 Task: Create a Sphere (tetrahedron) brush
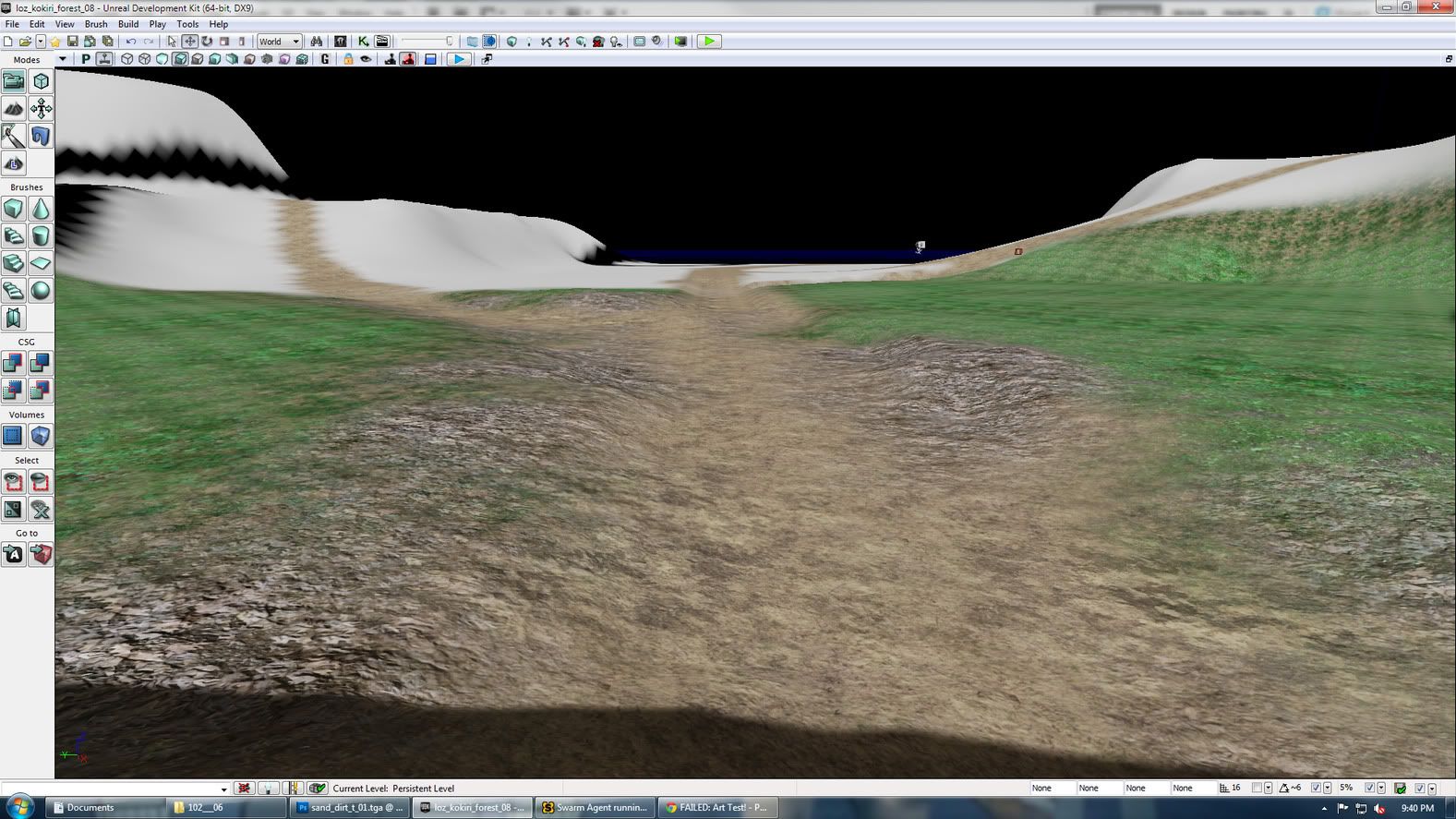[41, 291]
